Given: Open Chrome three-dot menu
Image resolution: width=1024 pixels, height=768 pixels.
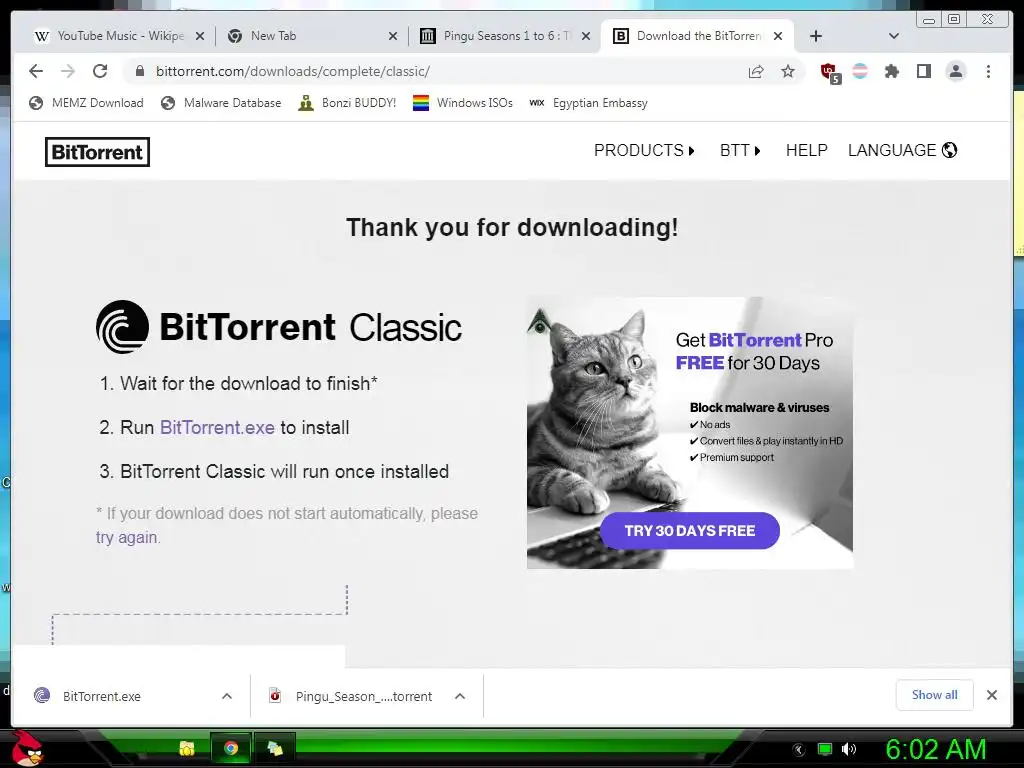Looking at the screenshot, I should [988, 71].
